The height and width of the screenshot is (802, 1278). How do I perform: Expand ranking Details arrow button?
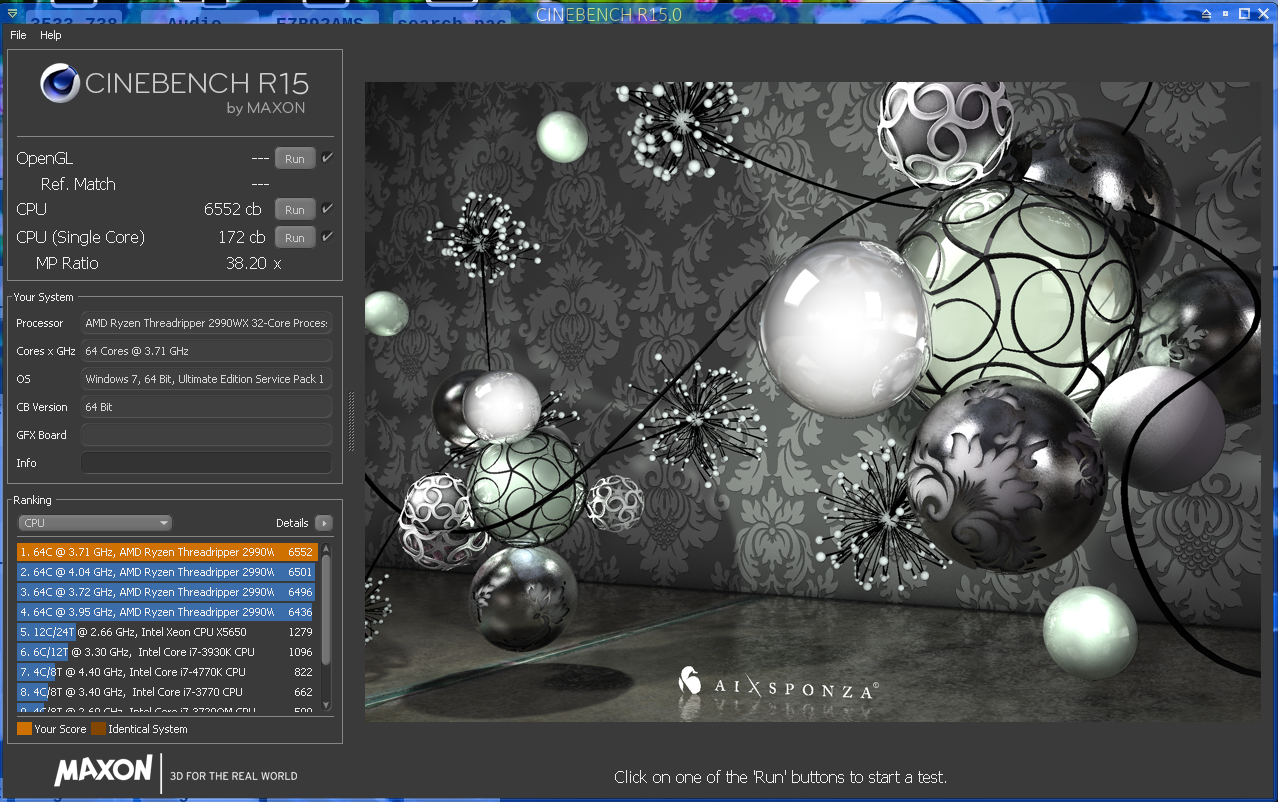(x=323, y=523)
